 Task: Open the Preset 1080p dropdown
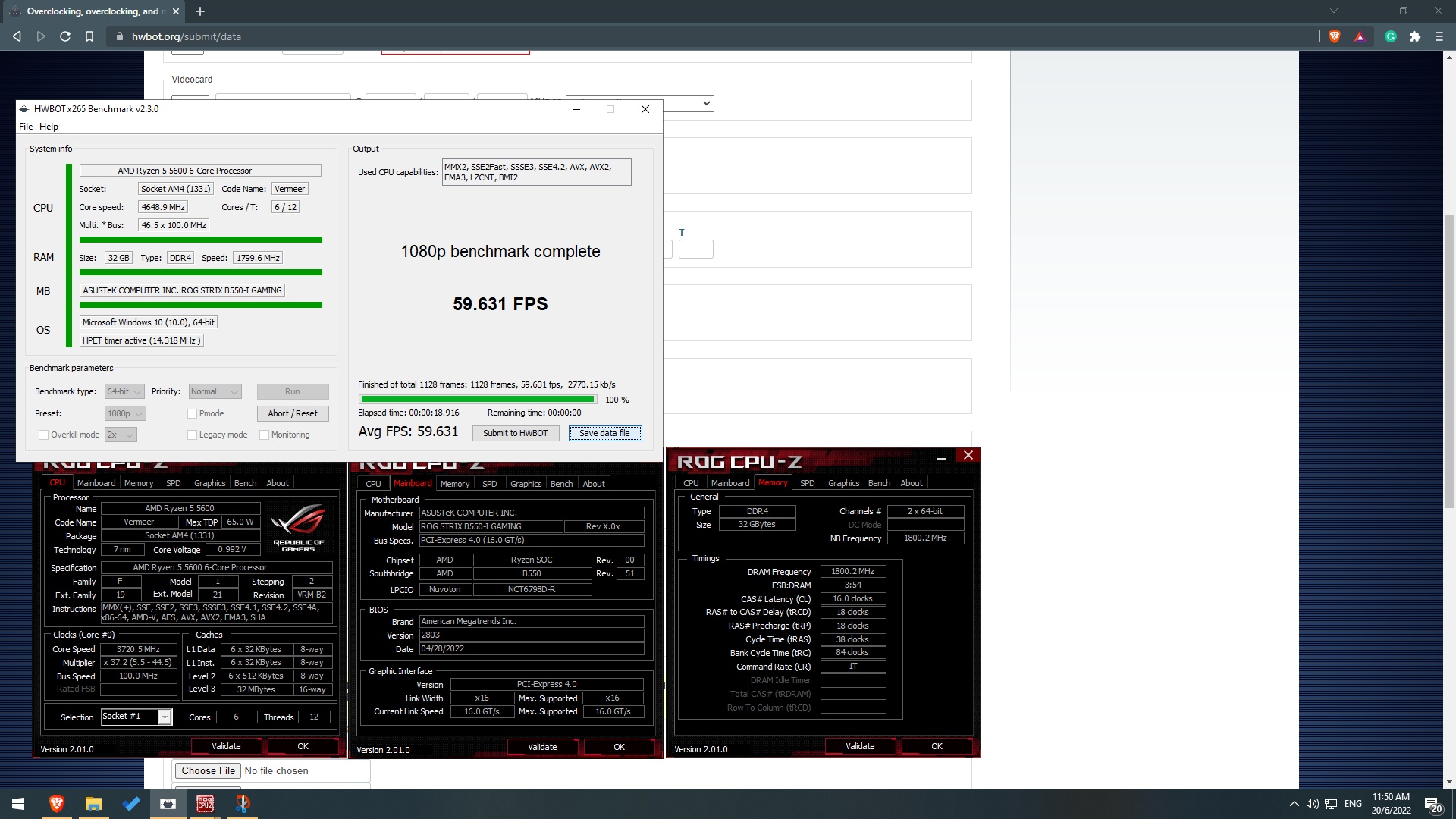(125, 413)
